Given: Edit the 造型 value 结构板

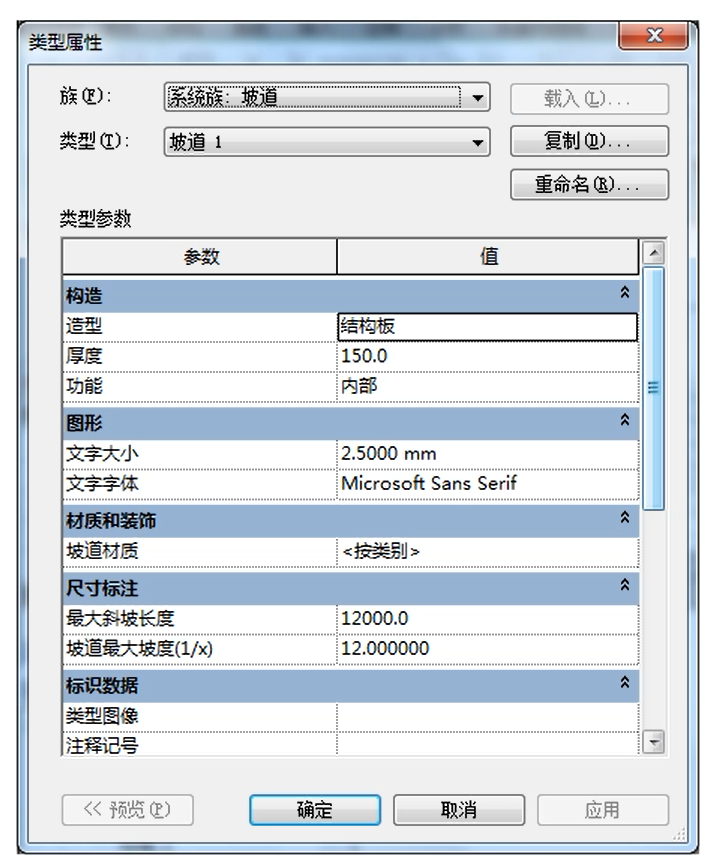Looking at the screenshot, I should [x=486, y=327].
